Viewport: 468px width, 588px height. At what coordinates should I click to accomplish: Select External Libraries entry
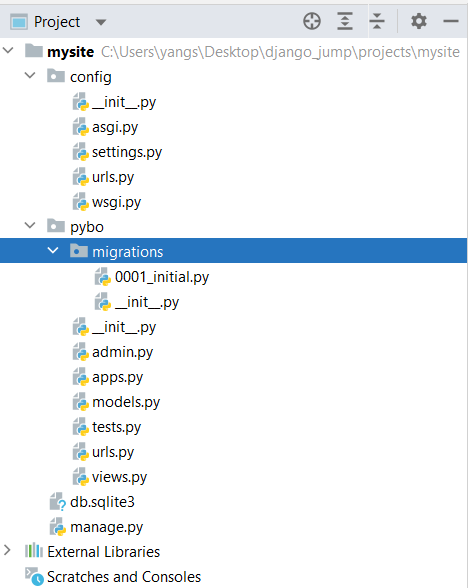[x=104, y=552]
